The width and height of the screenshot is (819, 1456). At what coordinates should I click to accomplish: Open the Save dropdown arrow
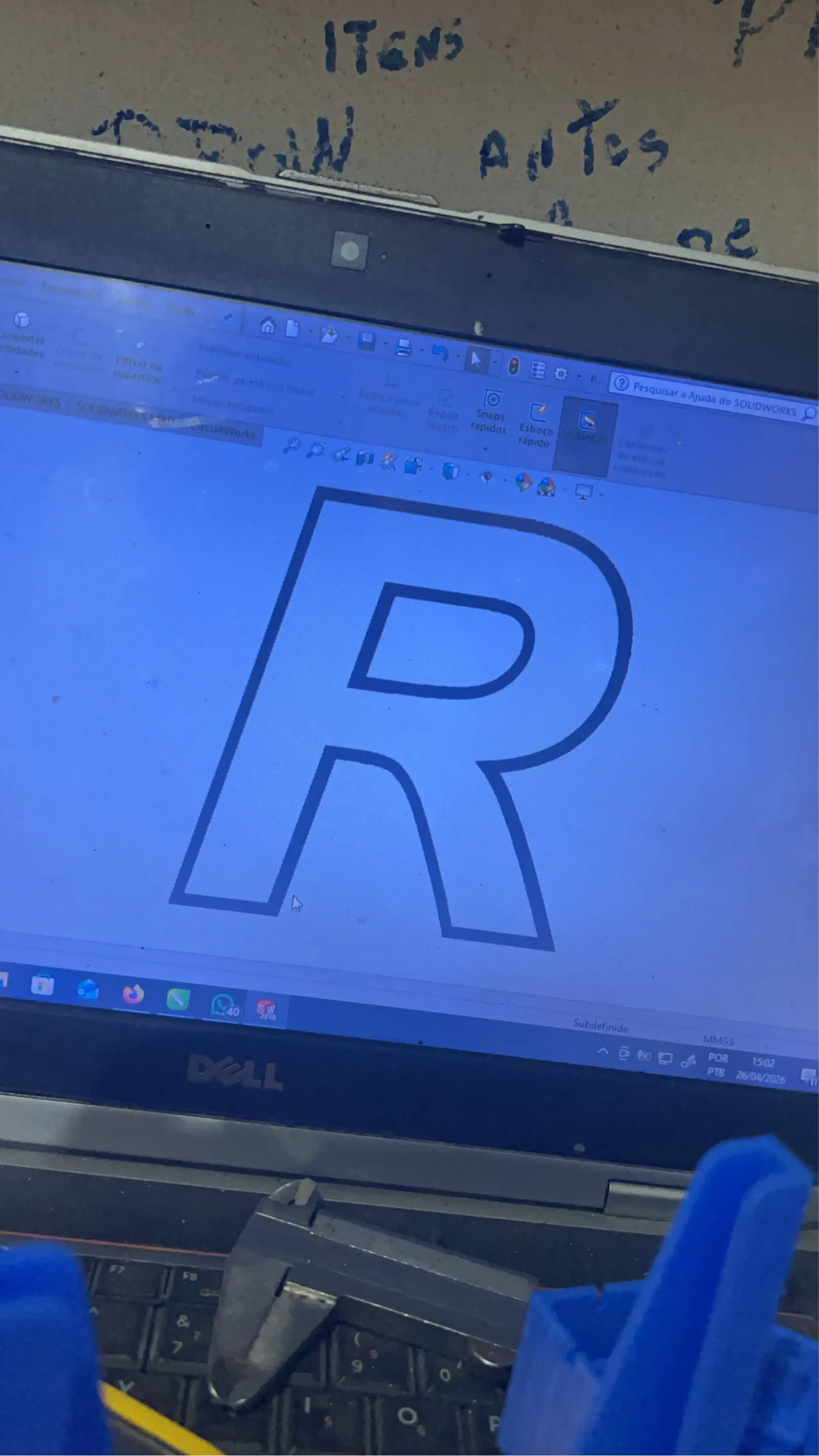[385, 343]
